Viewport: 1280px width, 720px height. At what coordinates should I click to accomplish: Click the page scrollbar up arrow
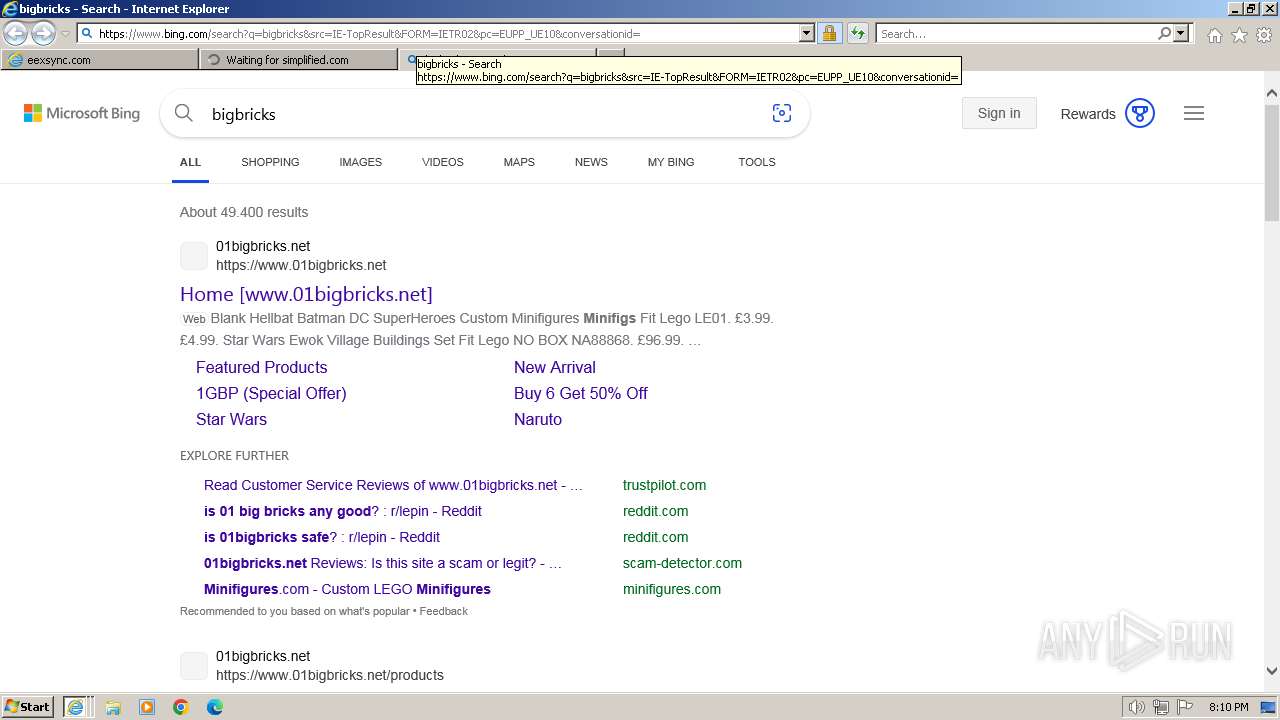(1271, 93)
